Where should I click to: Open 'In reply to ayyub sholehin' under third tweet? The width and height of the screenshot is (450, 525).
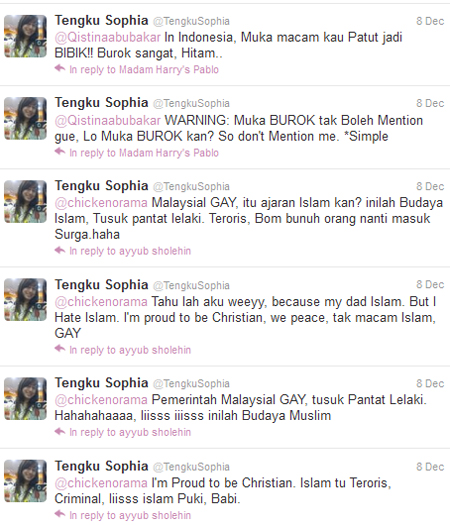point(130,251)
